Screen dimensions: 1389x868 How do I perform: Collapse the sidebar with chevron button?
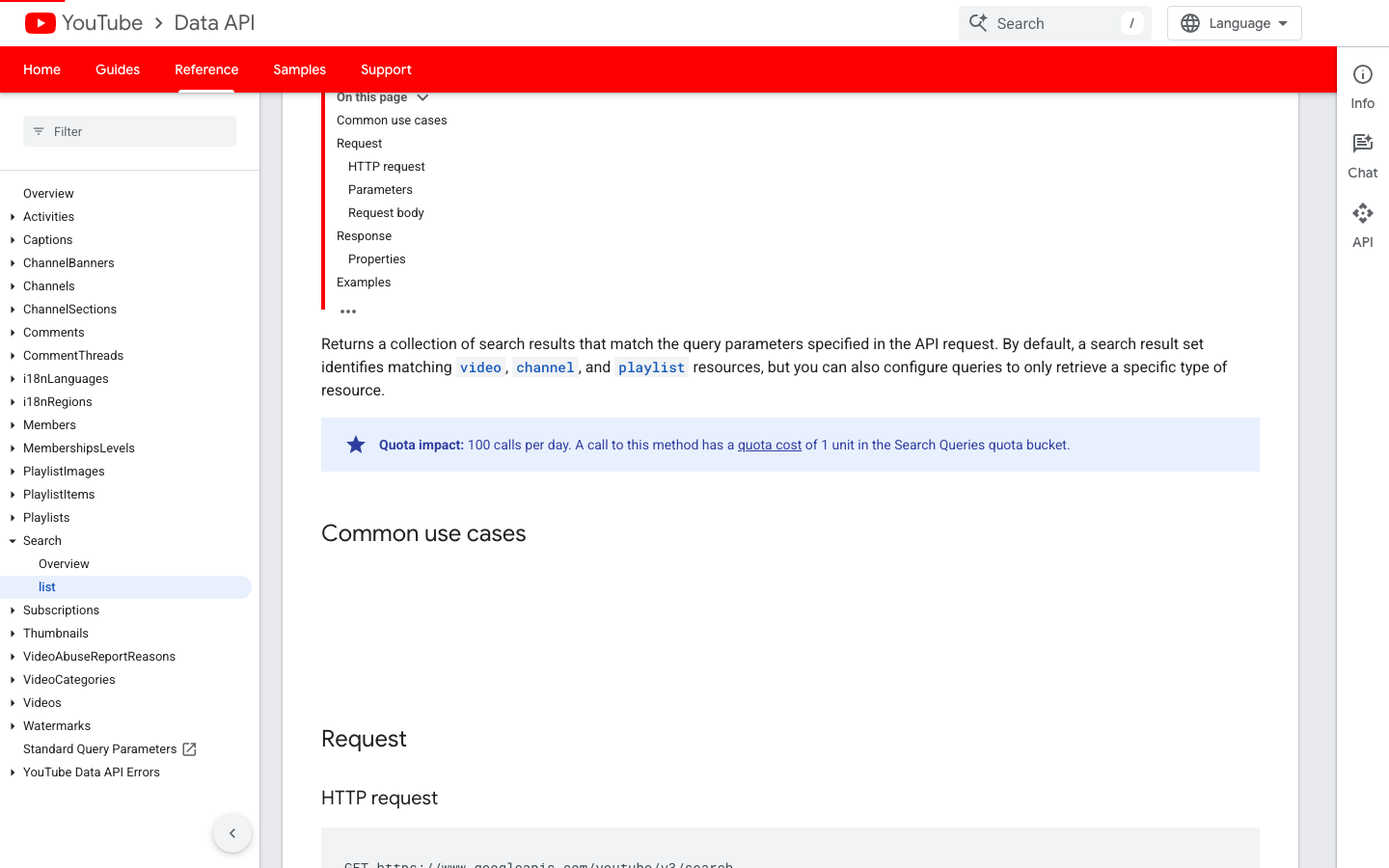tap(232, 833)
